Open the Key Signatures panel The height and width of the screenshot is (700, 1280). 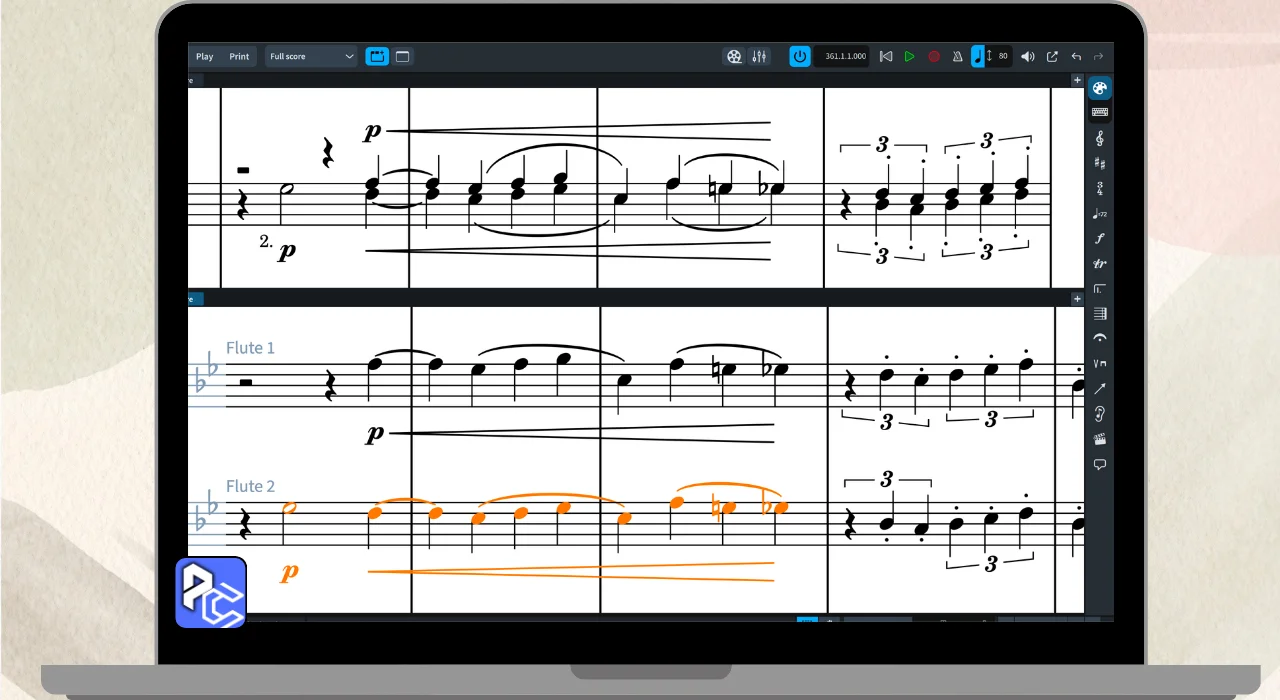1100,163
